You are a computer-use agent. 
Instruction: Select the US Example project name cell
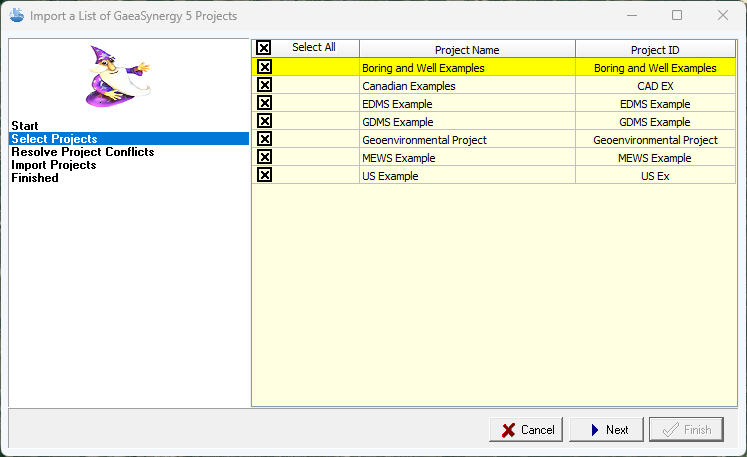tap(467, 176)
